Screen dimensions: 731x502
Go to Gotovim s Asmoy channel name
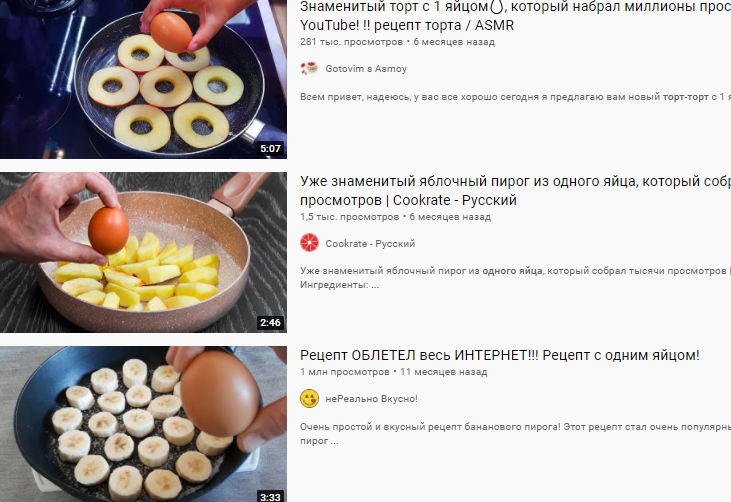coord(366,69)
